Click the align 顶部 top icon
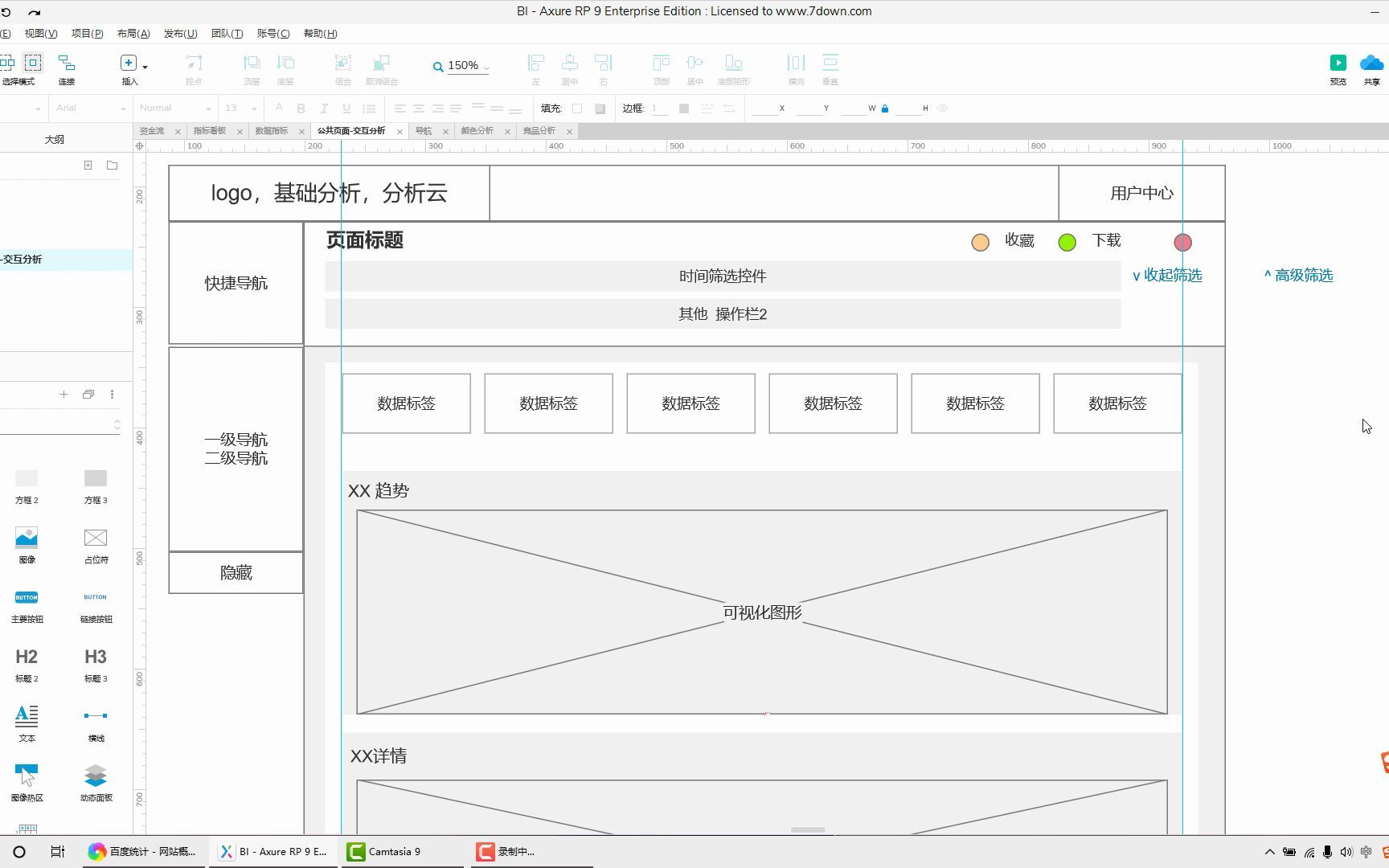 [661, 63]
